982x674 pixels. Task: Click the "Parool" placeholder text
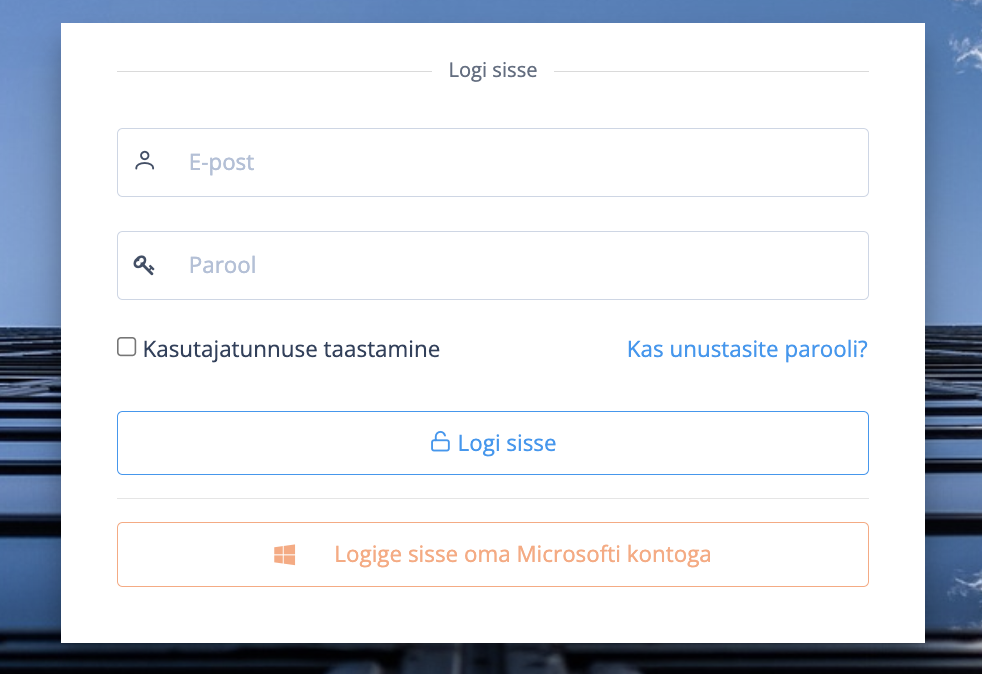tap(222, 266)
